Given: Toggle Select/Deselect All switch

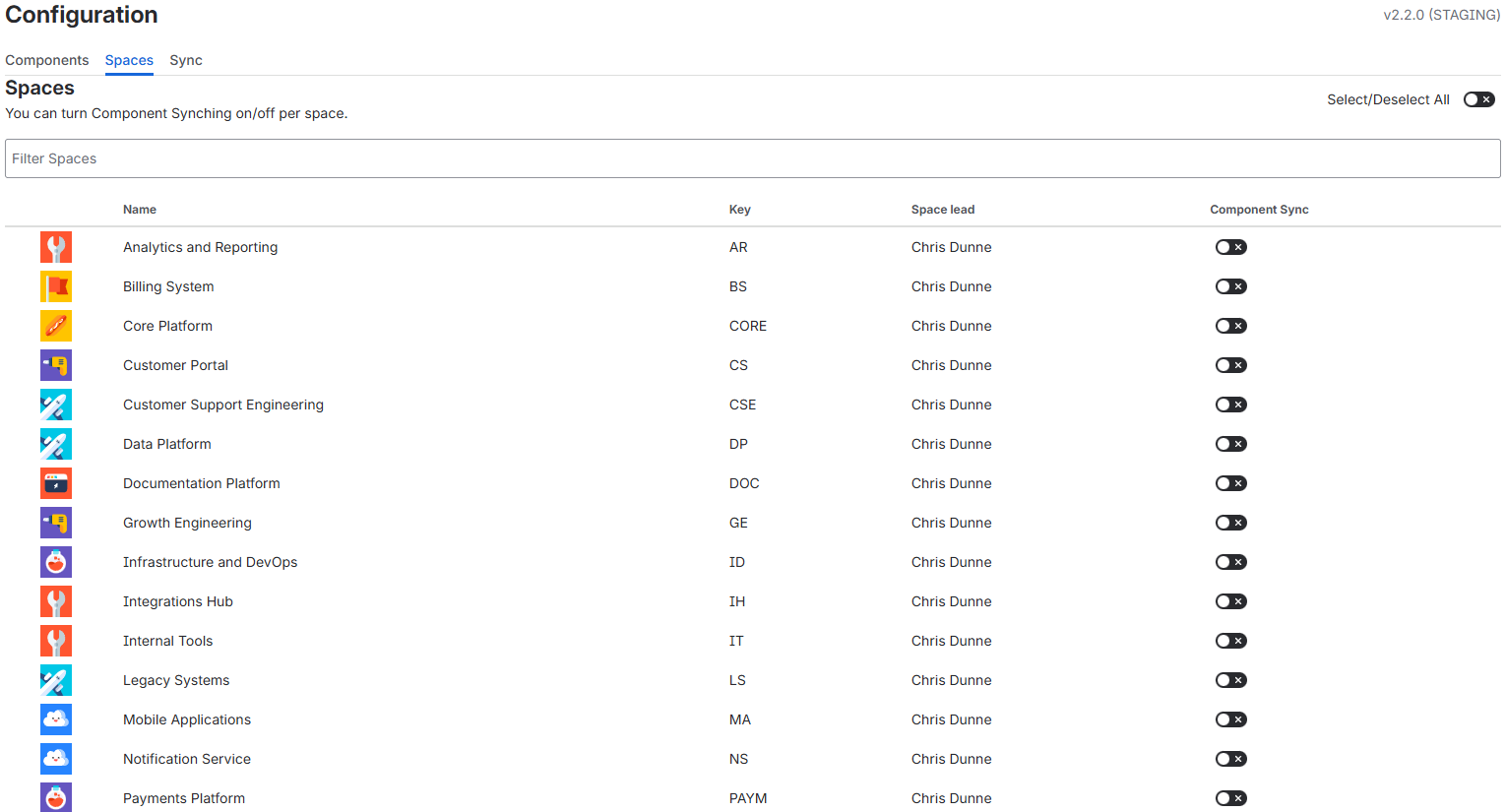Looking at the screenshot, I should [x=1478, y=99].
